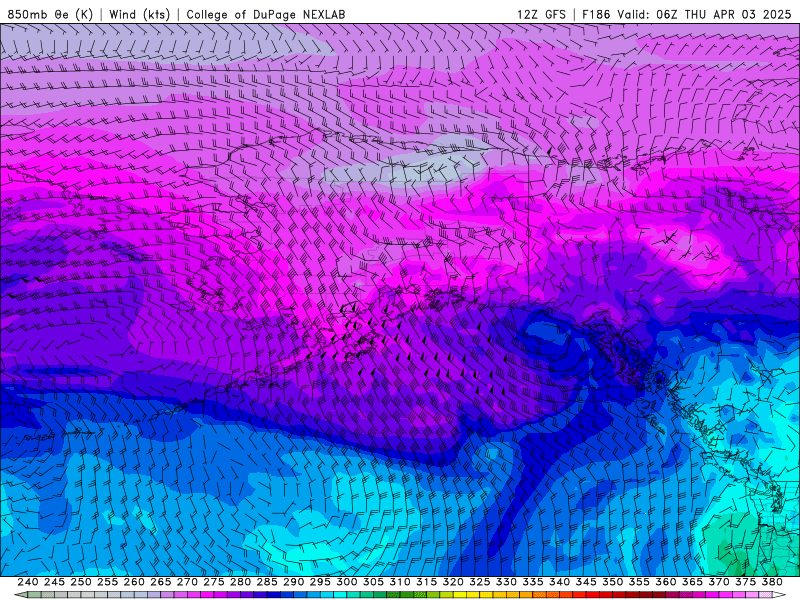Select the 265 value on the color scale
Screen dimensions: 800x600
point(160,582)
